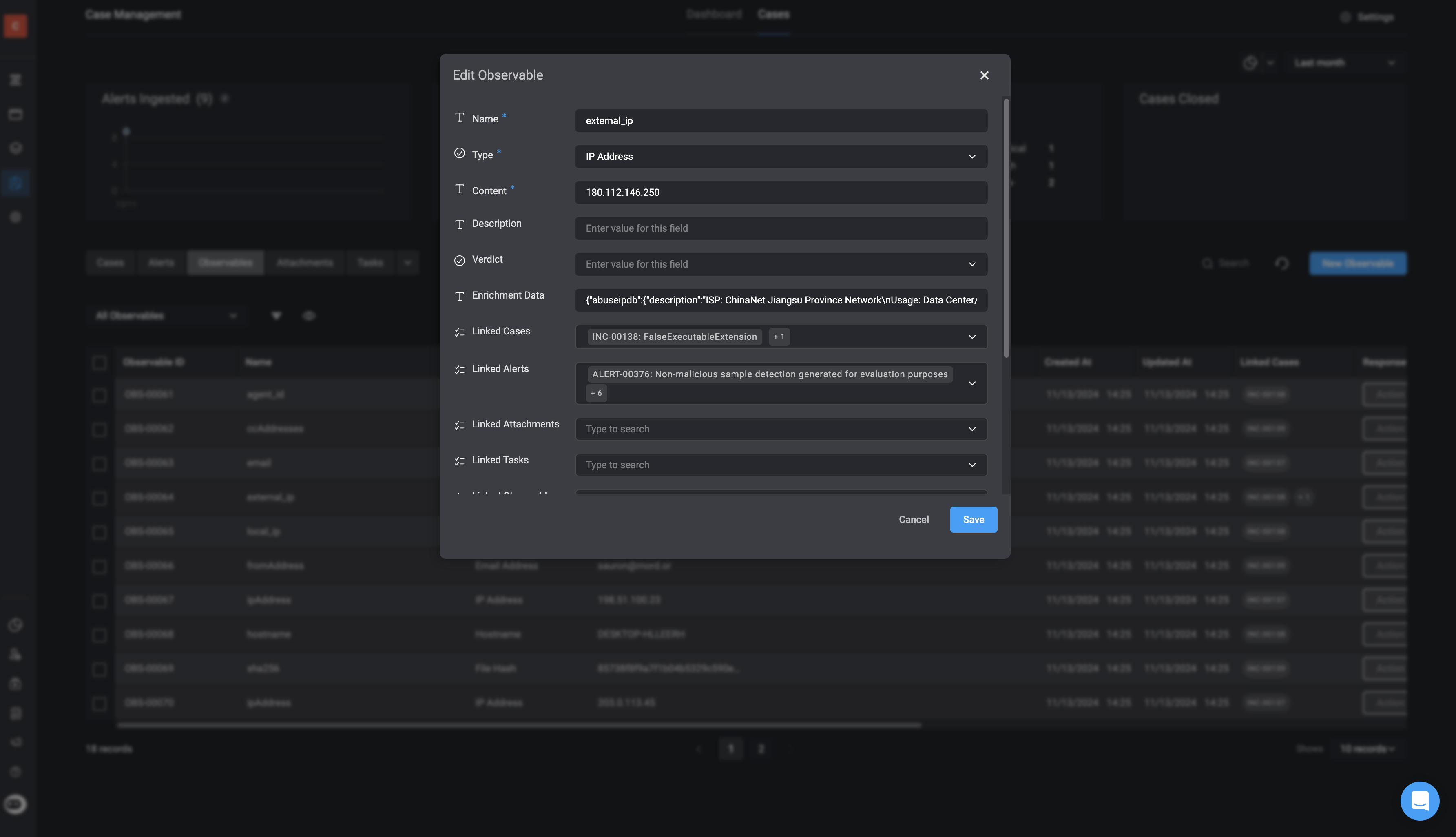This screenshot has height=837, width=1456.
Task: Click the Description field text icon
Action: (x=459, y=225)
